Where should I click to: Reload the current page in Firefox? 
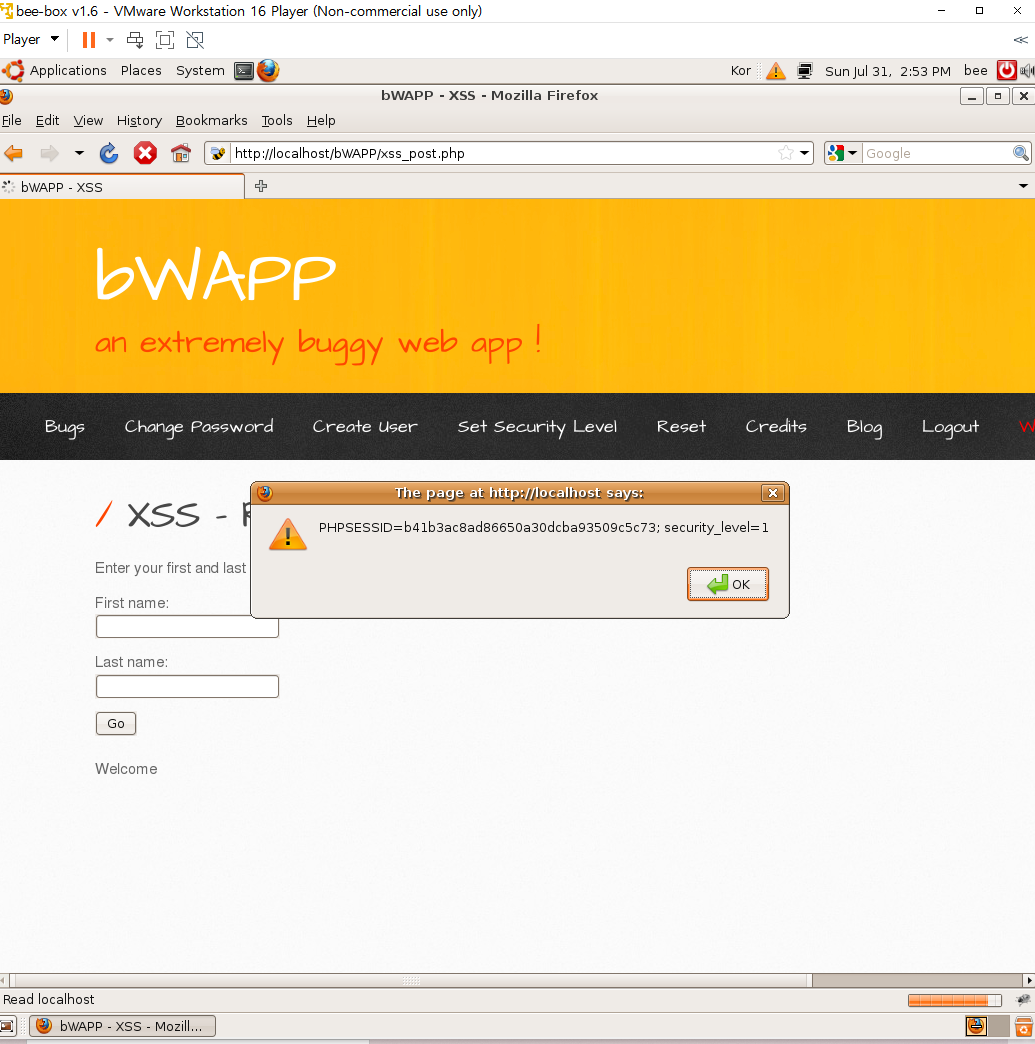coord(109,154)
